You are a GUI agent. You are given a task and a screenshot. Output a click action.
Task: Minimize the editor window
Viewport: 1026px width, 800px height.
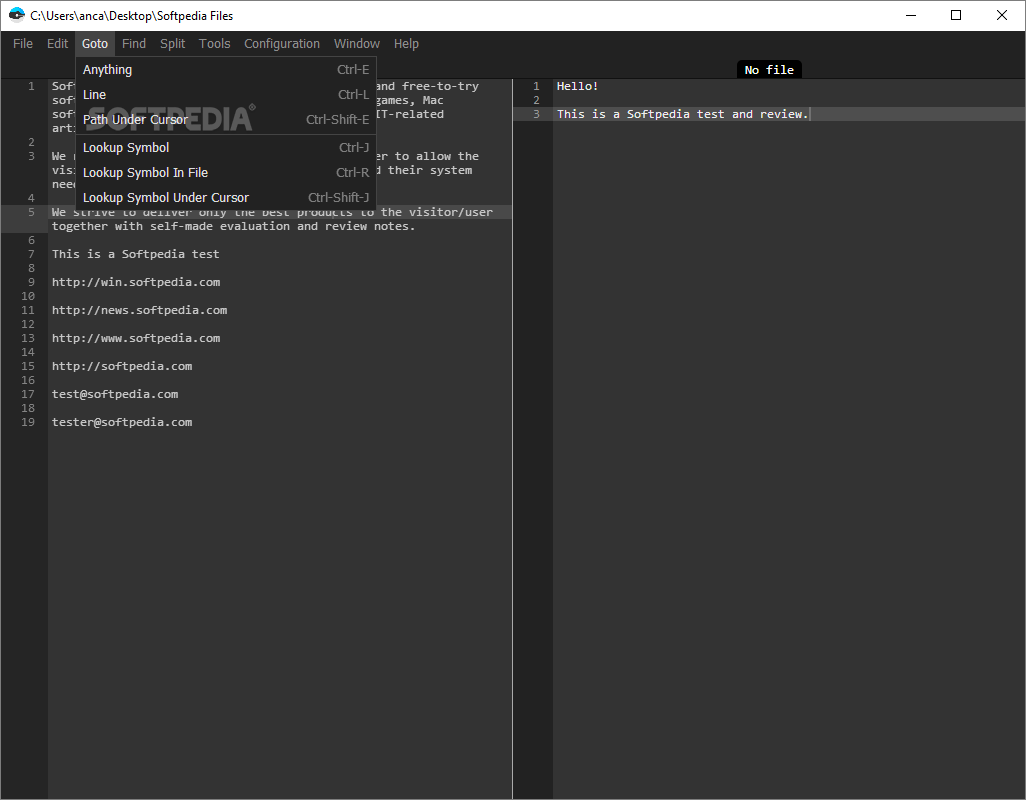click(911, 15)
